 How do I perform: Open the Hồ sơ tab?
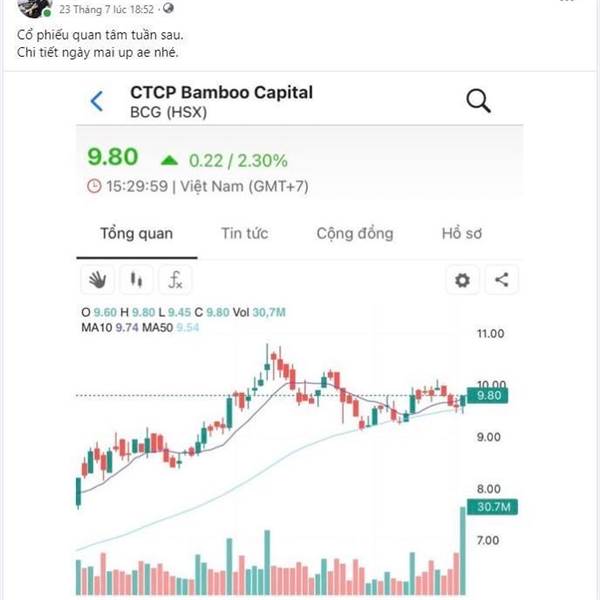(x=461, y=233)
